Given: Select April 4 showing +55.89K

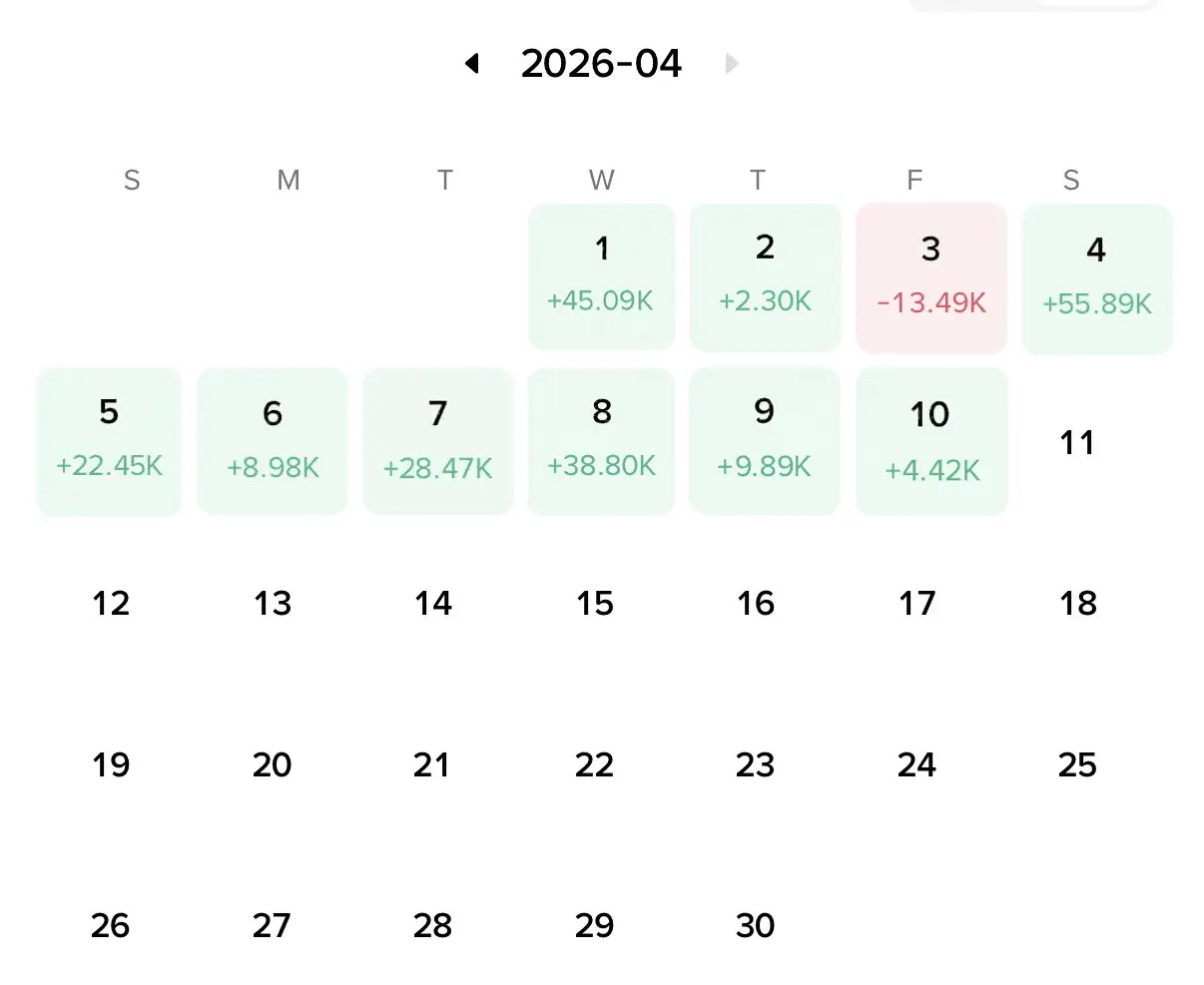Looking at the screenshot, I should click(1097, 279).
